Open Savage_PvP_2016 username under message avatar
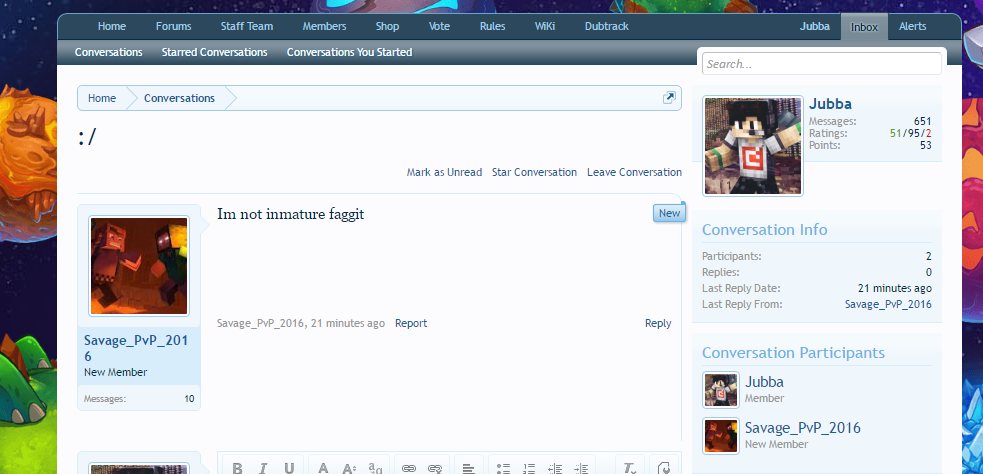 click(x=136, y=348)
